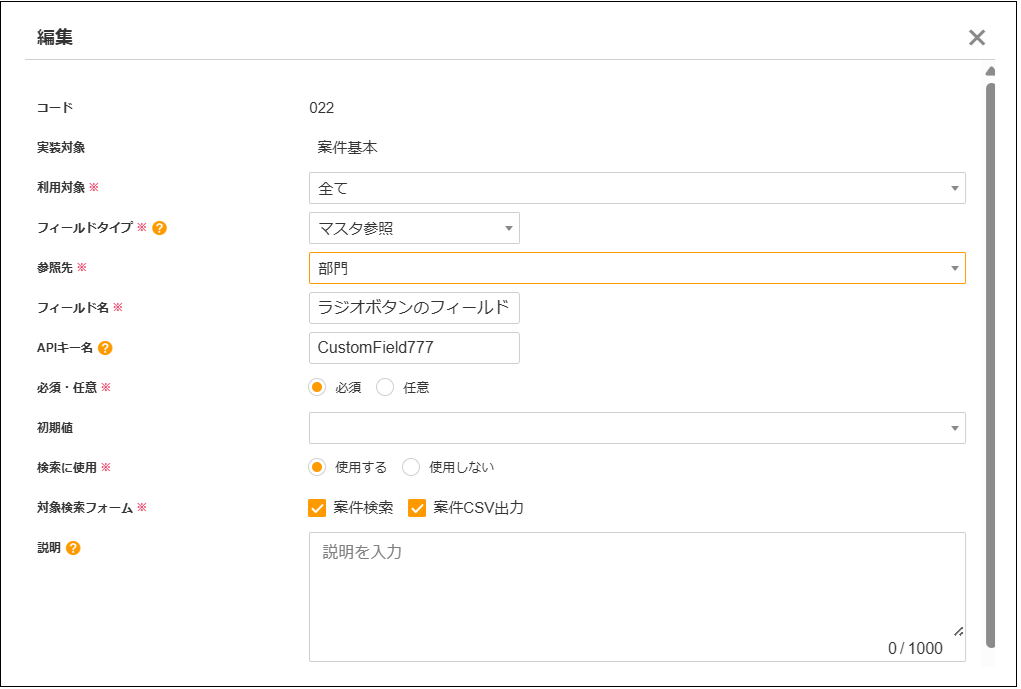
Task: Click the dialog's vertical scrollbar
Action: pyautogui.click(x=990, y=360)
